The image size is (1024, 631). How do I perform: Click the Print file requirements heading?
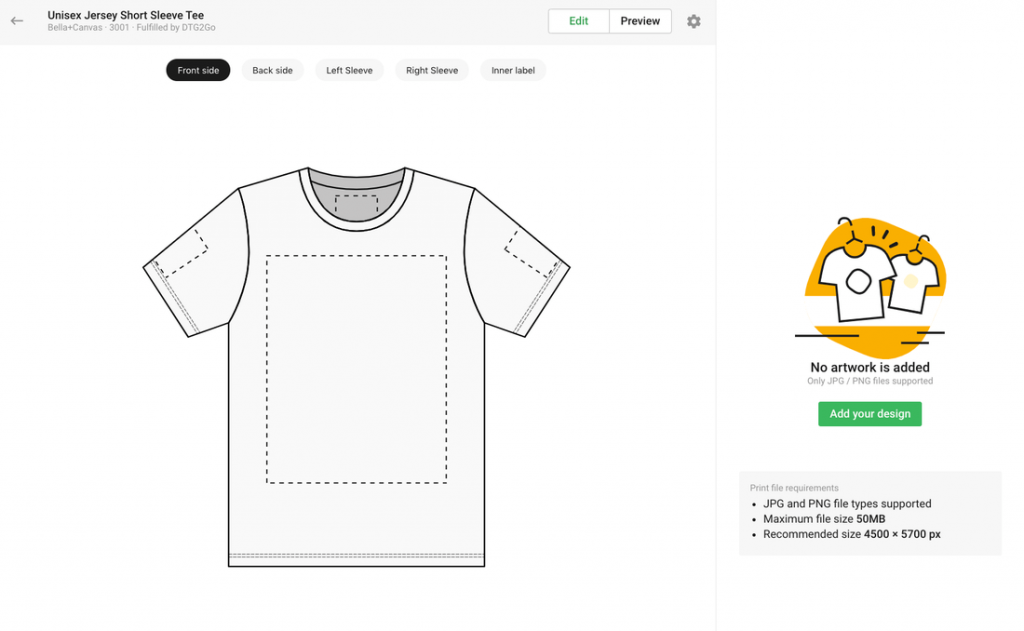pos(794,488)
